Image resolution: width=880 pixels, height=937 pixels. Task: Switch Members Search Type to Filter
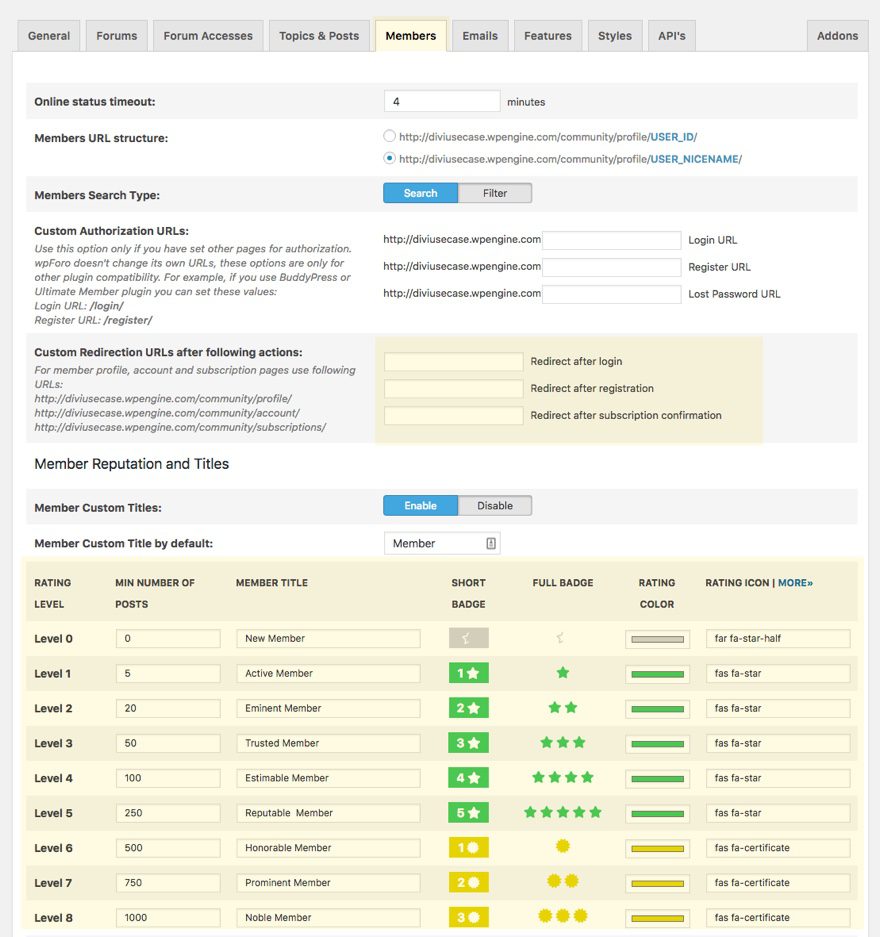click(x=495, y=193)
